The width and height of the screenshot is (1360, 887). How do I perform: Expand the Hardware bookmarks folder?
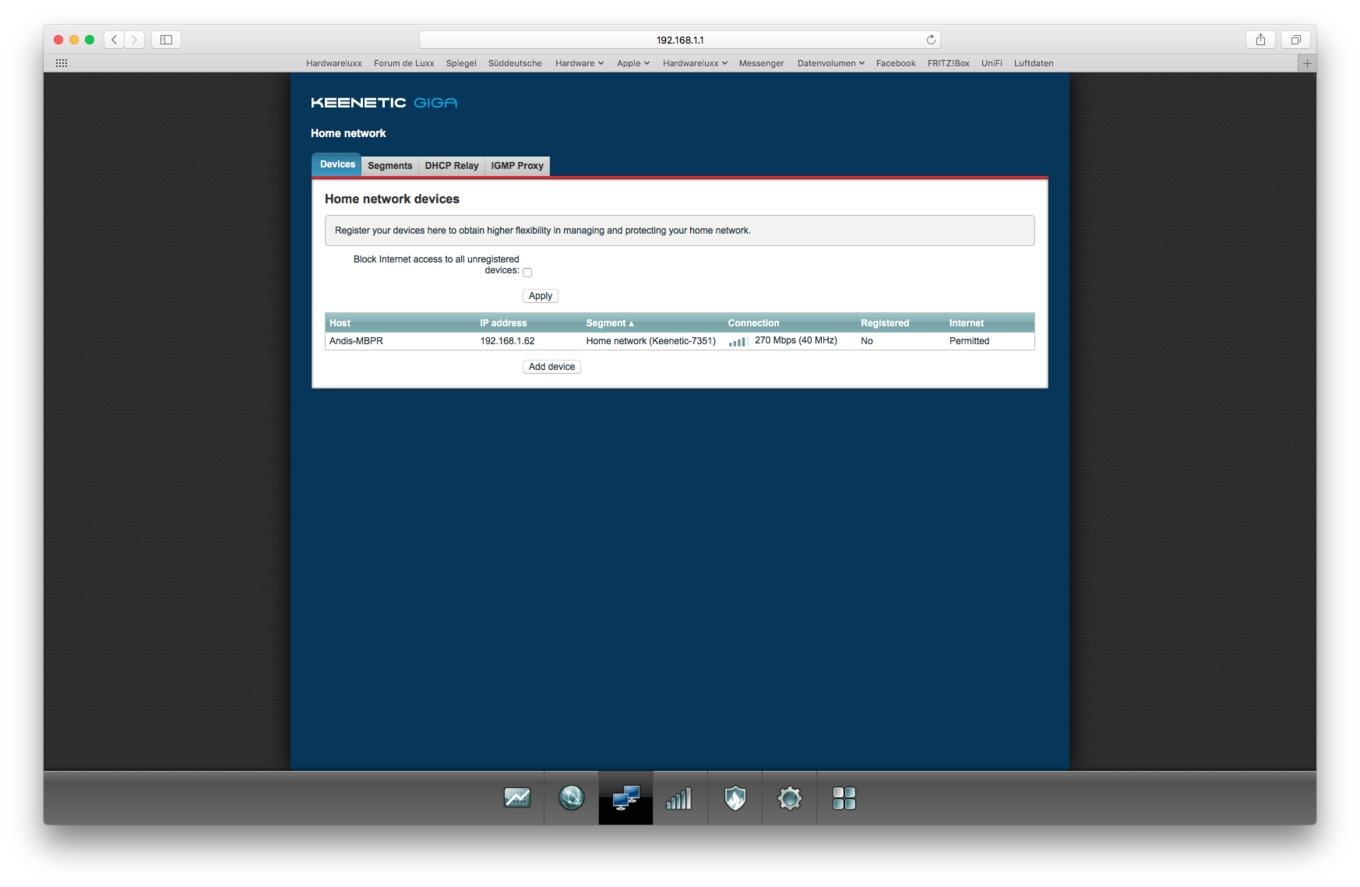[x=579, y=63]
